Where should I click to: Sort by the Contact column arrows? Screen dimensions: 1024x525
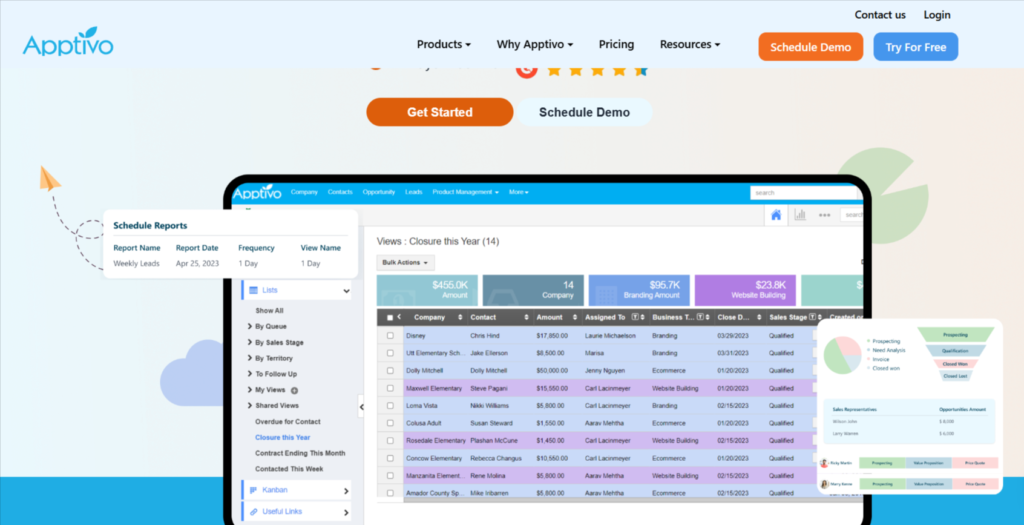[526, 317]
